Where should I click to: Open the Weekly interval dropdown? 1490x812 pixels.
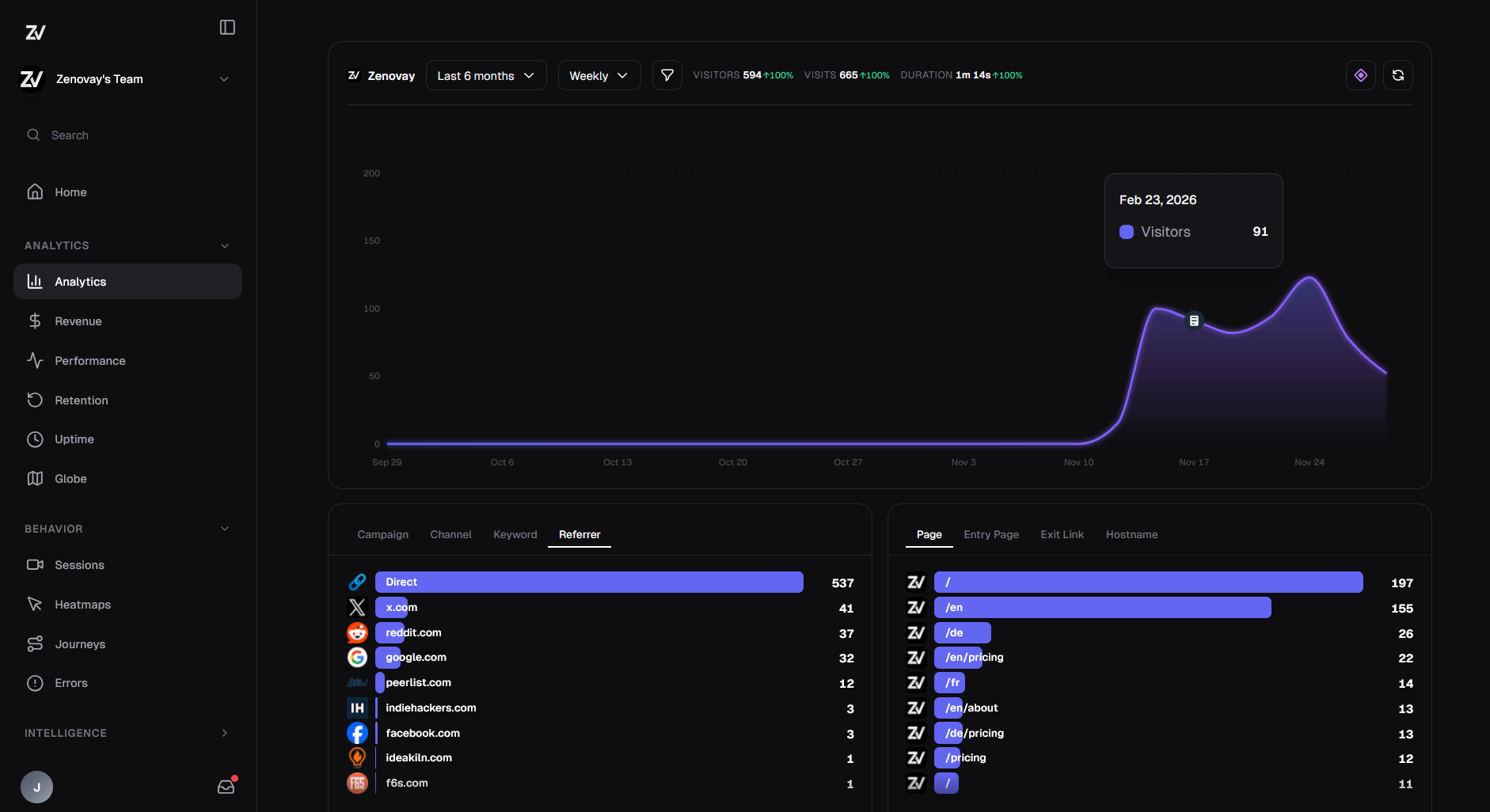pyautogui.click(x=599, y=76)
